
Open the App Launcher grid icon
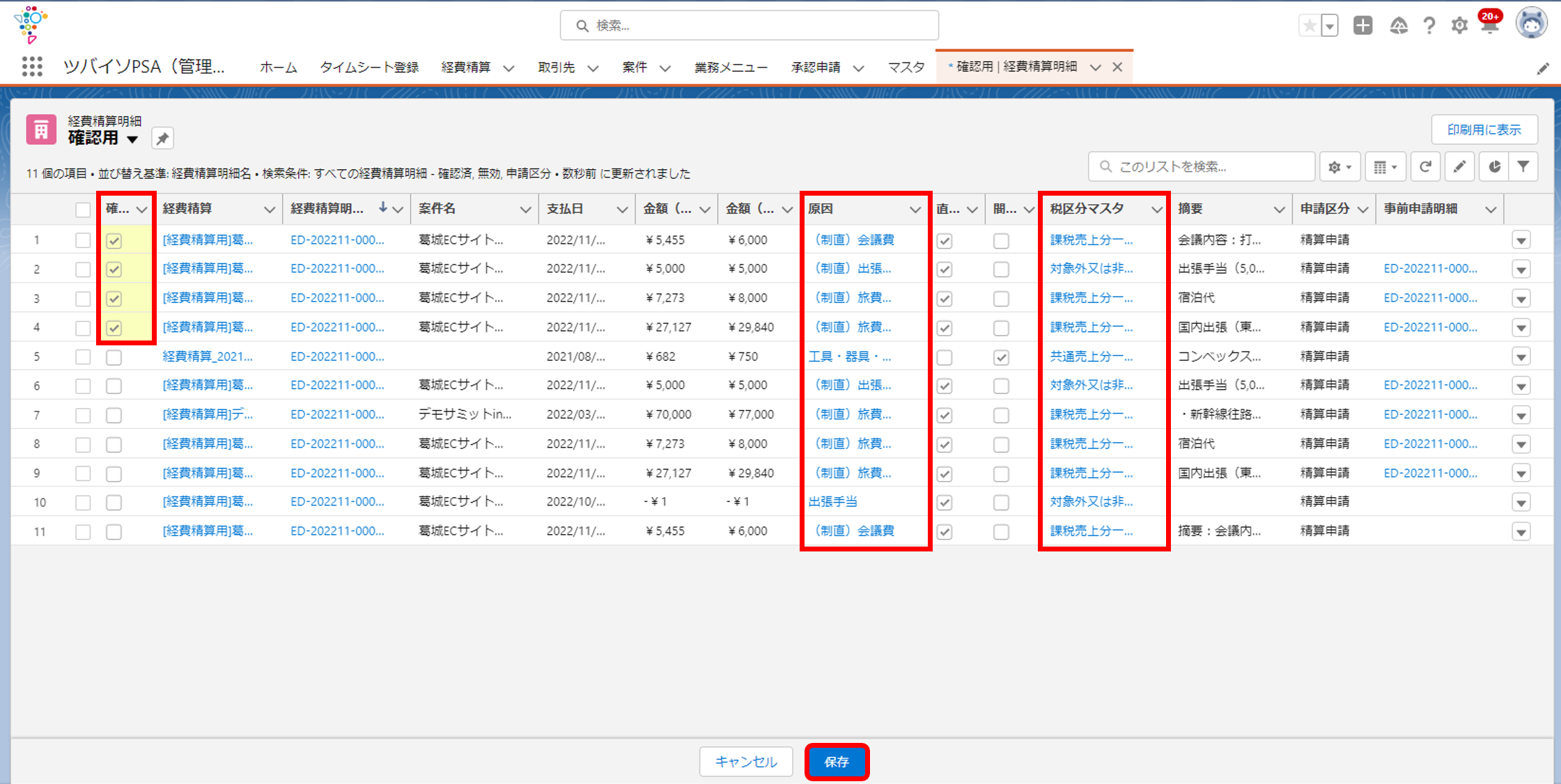coord(32,67)
